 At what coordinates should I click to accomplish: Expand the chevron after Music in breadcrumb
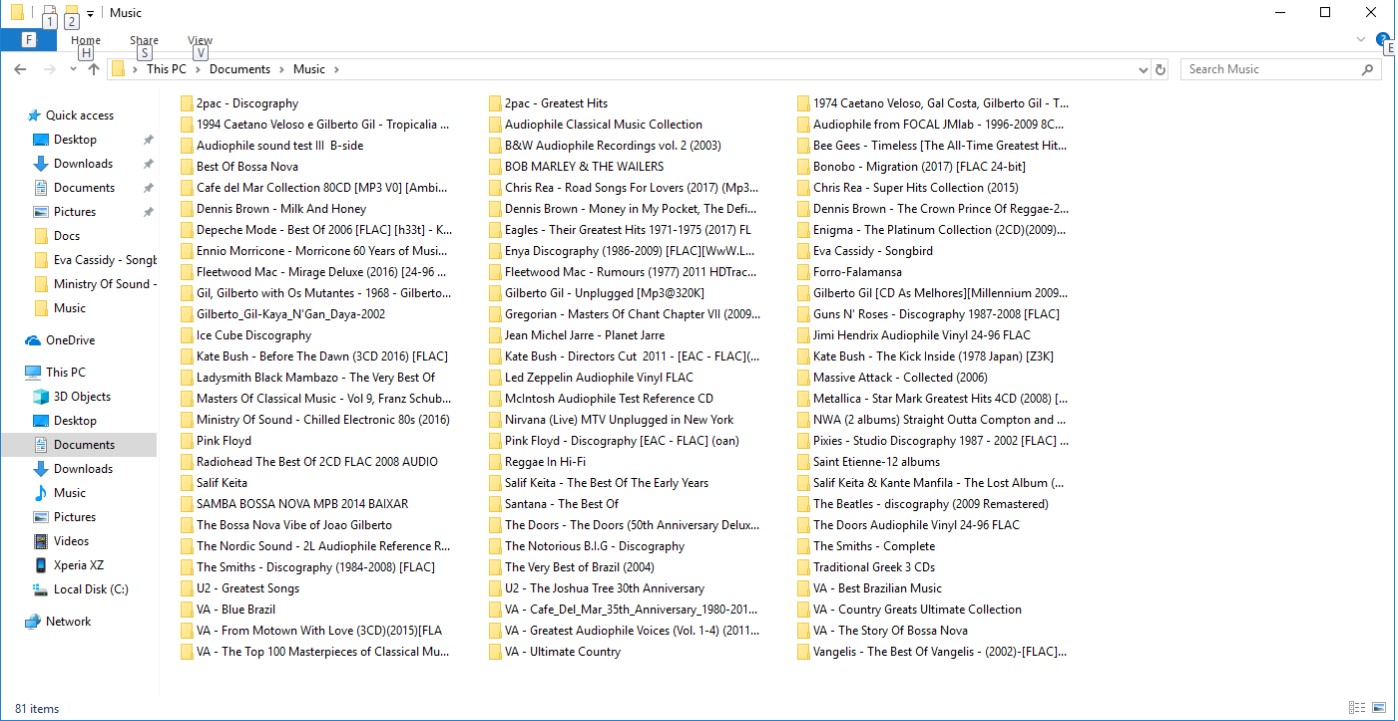(336, 70)
